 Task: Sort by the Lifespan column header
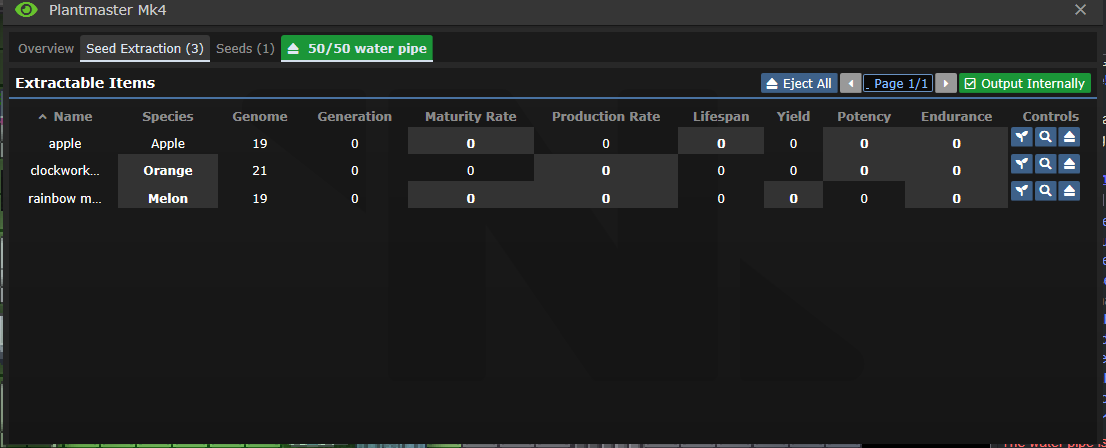coord(721,116)
